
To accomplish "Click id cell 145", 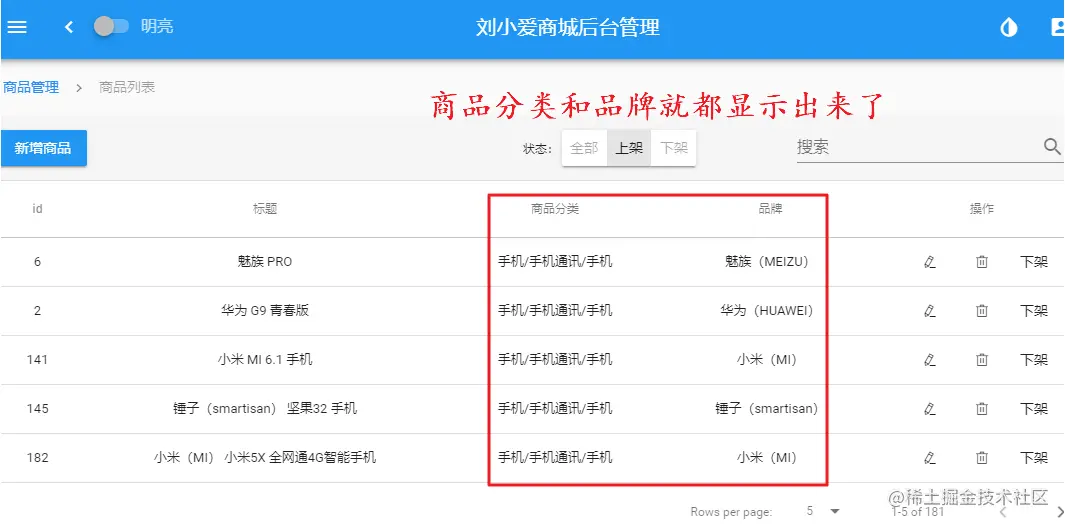I will (x=37, y=408).
